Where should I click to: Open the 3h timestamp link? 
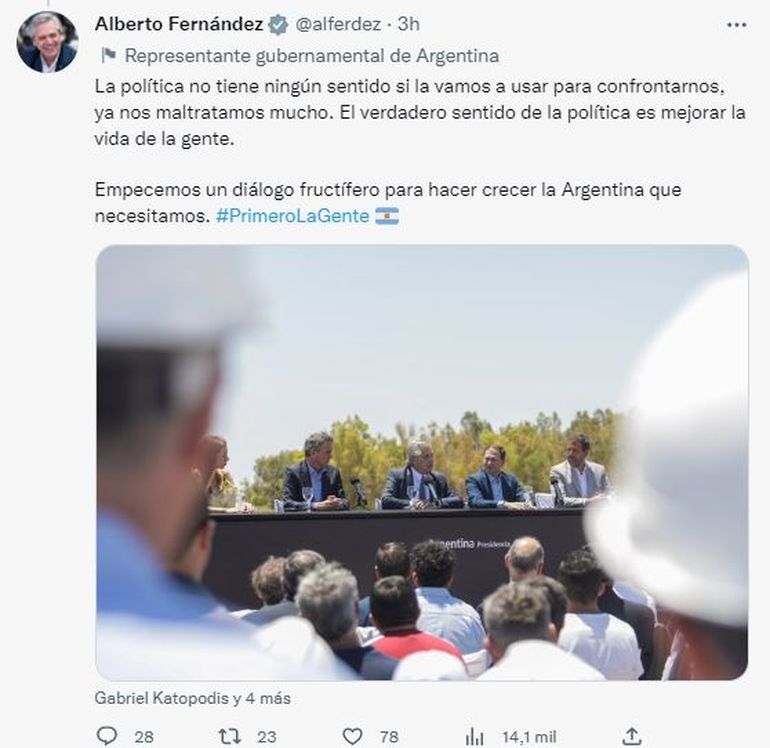point(409,24)
